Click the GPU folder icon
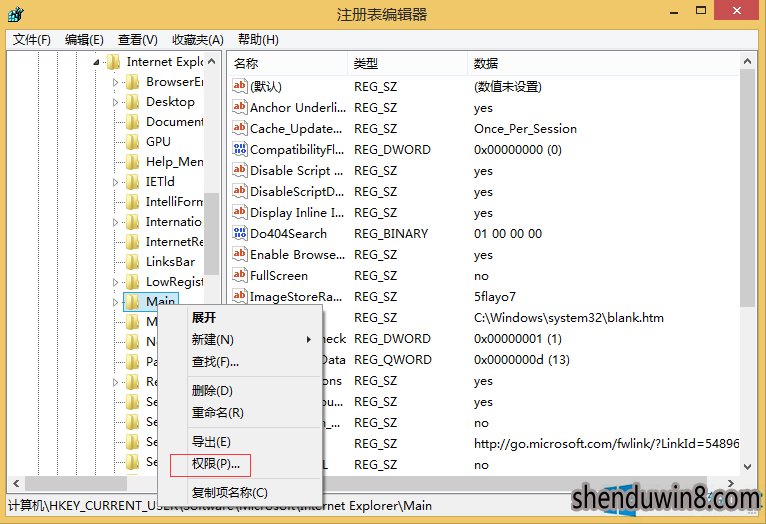The height and width of the screenshot is (524, 766). coord(132,142)
